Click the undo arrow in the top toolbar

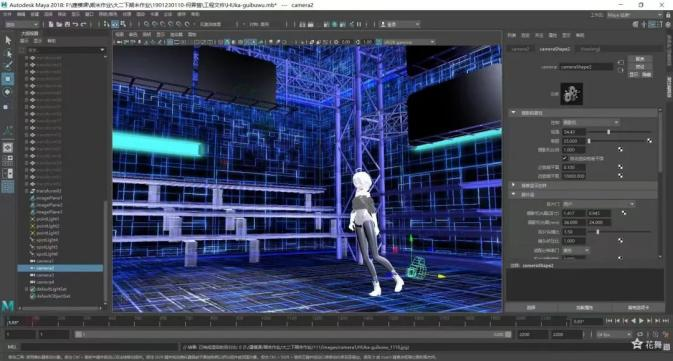(x=76, y=24)
